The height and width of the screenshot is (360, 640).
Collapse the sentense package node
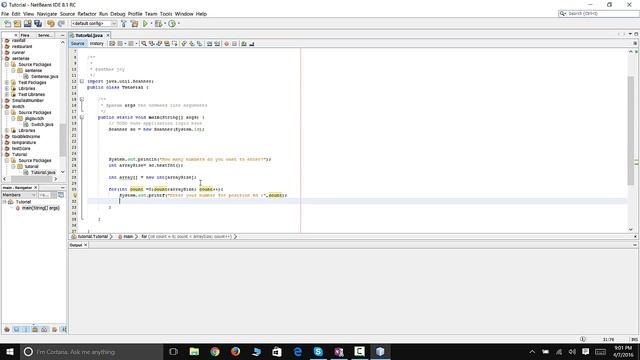13,71
